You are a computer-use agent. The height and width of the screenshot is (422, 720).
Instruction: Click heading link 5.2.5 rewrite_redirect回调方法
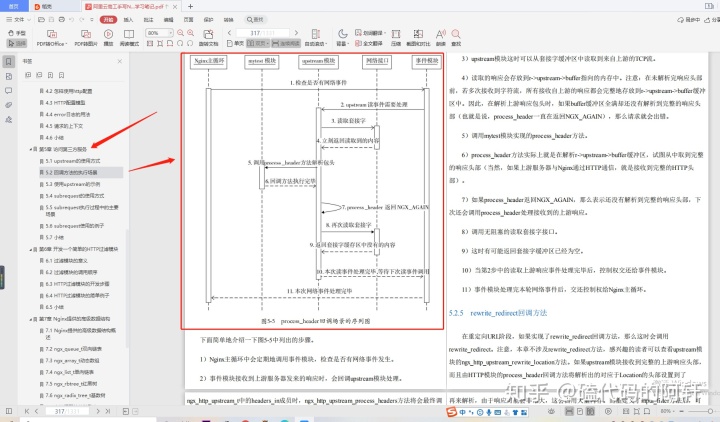(x=498, y=313)
